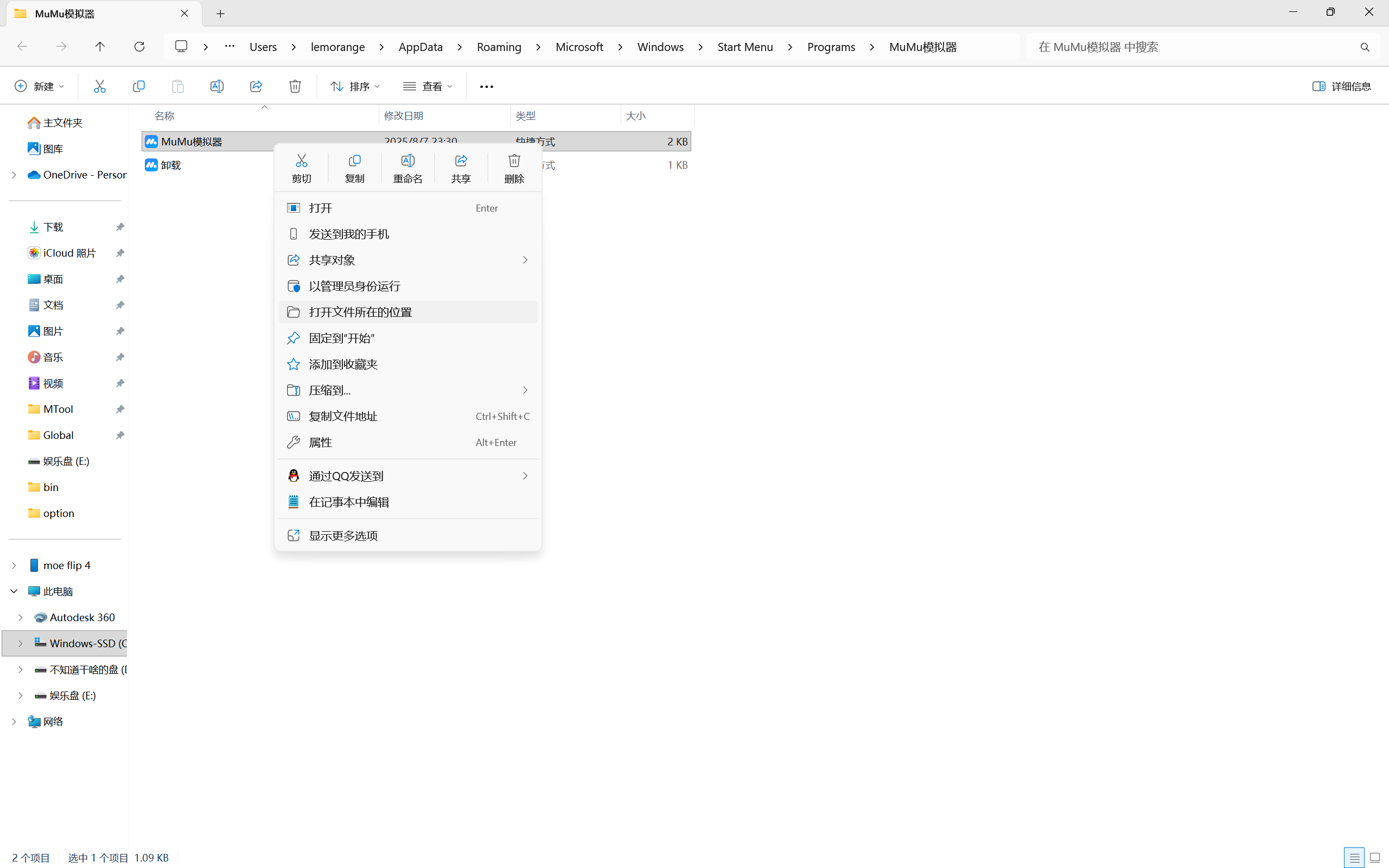Click the 在 MuMu模拟器 中搜索 search field
The image size is (1389, 868).
click(x=1194, y=47)
